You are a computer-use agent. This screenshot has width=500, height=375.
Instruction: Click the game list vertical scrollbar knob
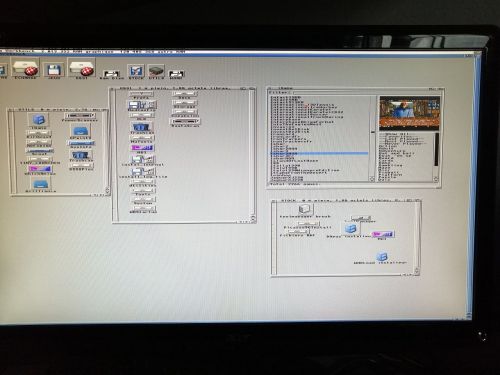click(372, 132)
